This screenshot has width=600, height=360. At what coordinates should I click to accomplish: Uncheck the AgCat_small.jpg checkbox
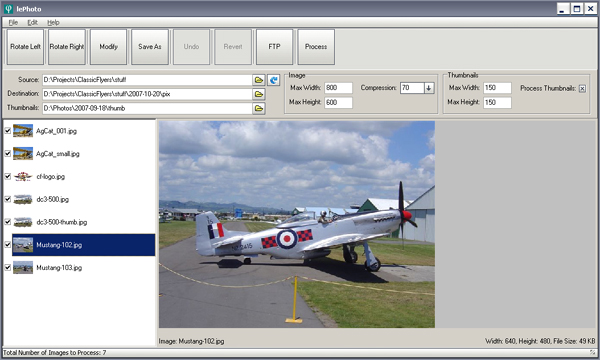(x=7, y=153)
